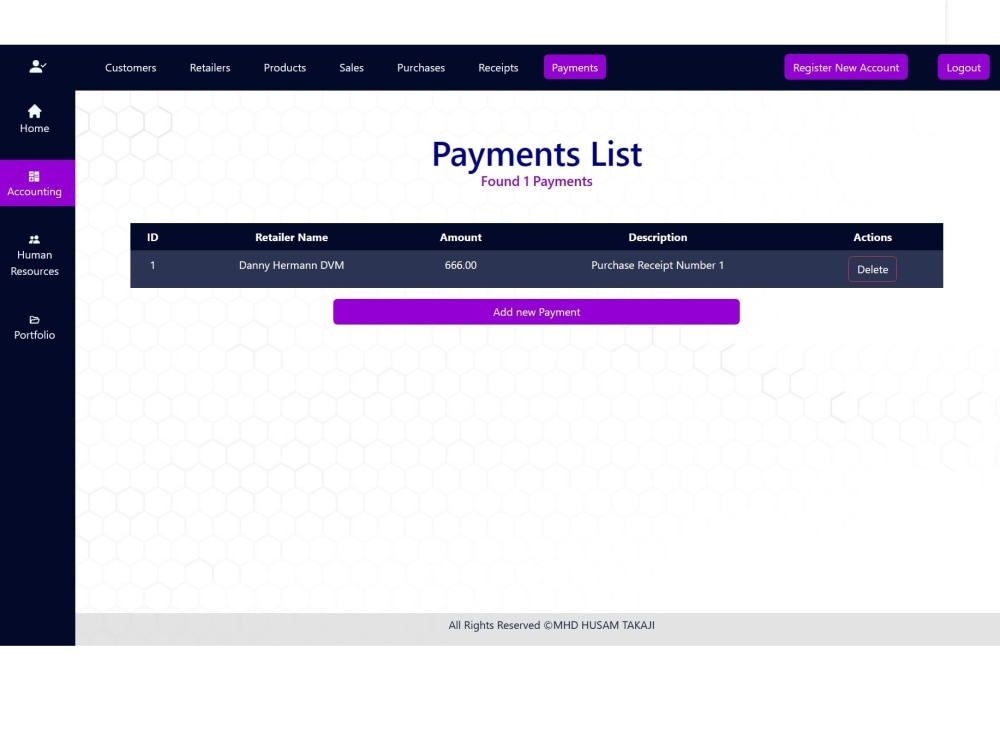Click the people icon above Human Resources

(34, 239)
